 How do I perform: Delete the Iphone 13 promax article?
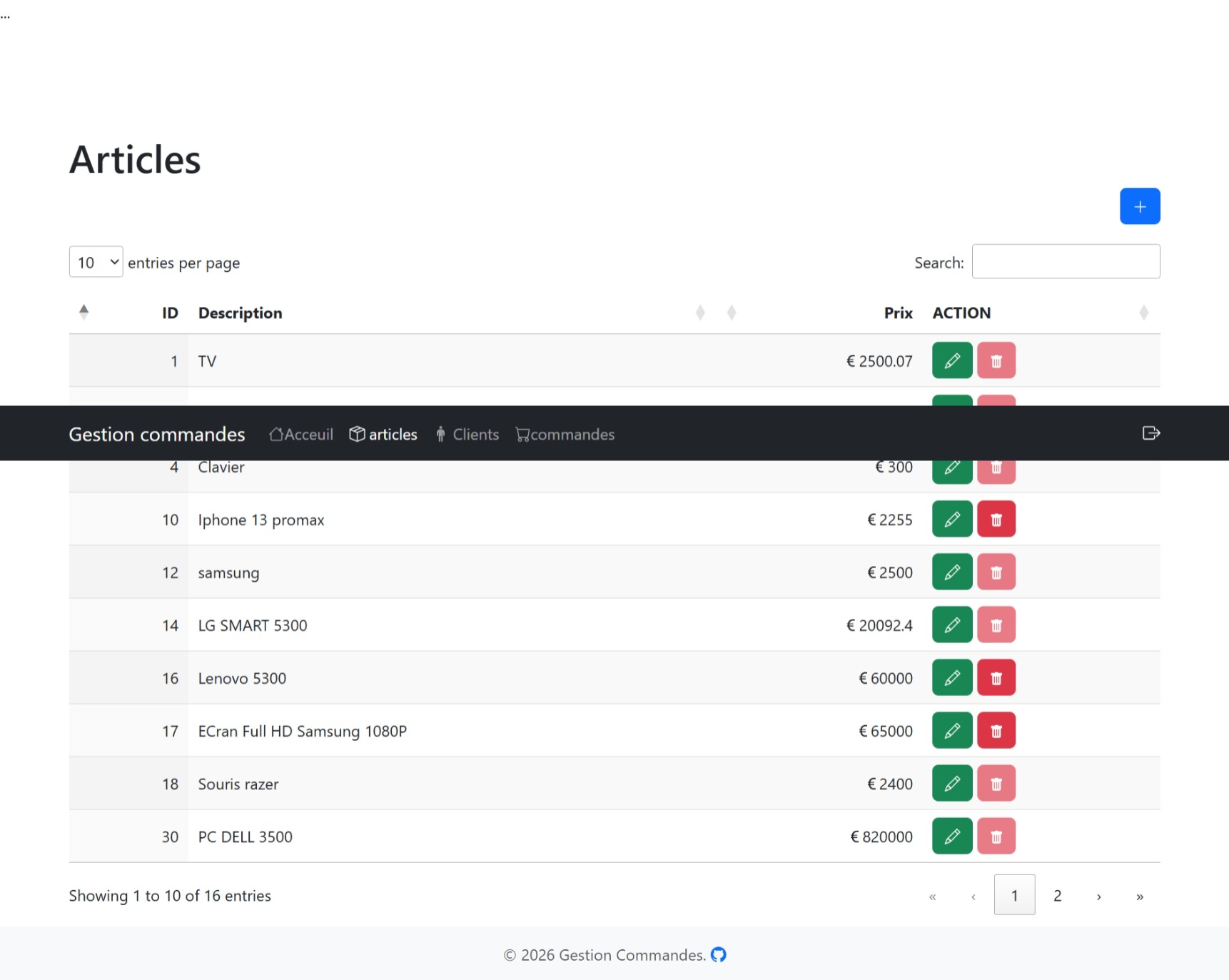[996, 520]
